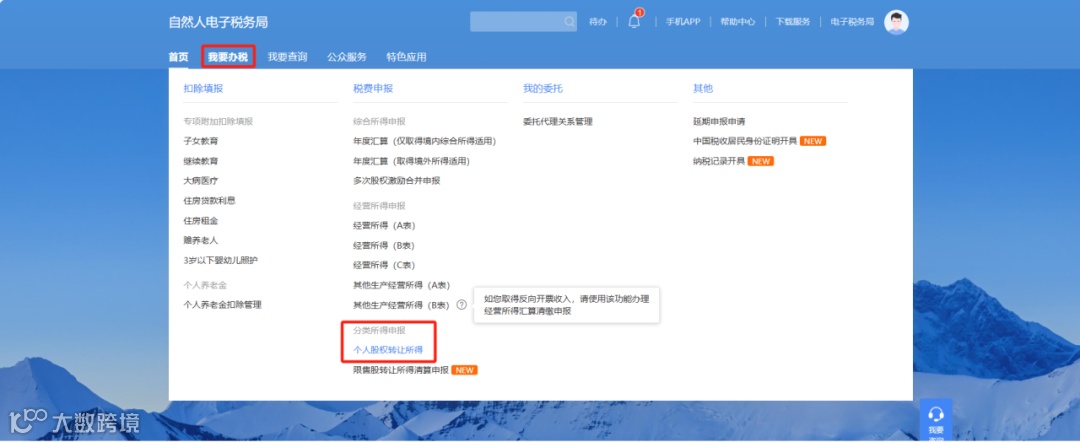1080x442 pixels.
Task: Open the 电子税务局 header link
Action: pyautogui.click(x=852, y=22)
